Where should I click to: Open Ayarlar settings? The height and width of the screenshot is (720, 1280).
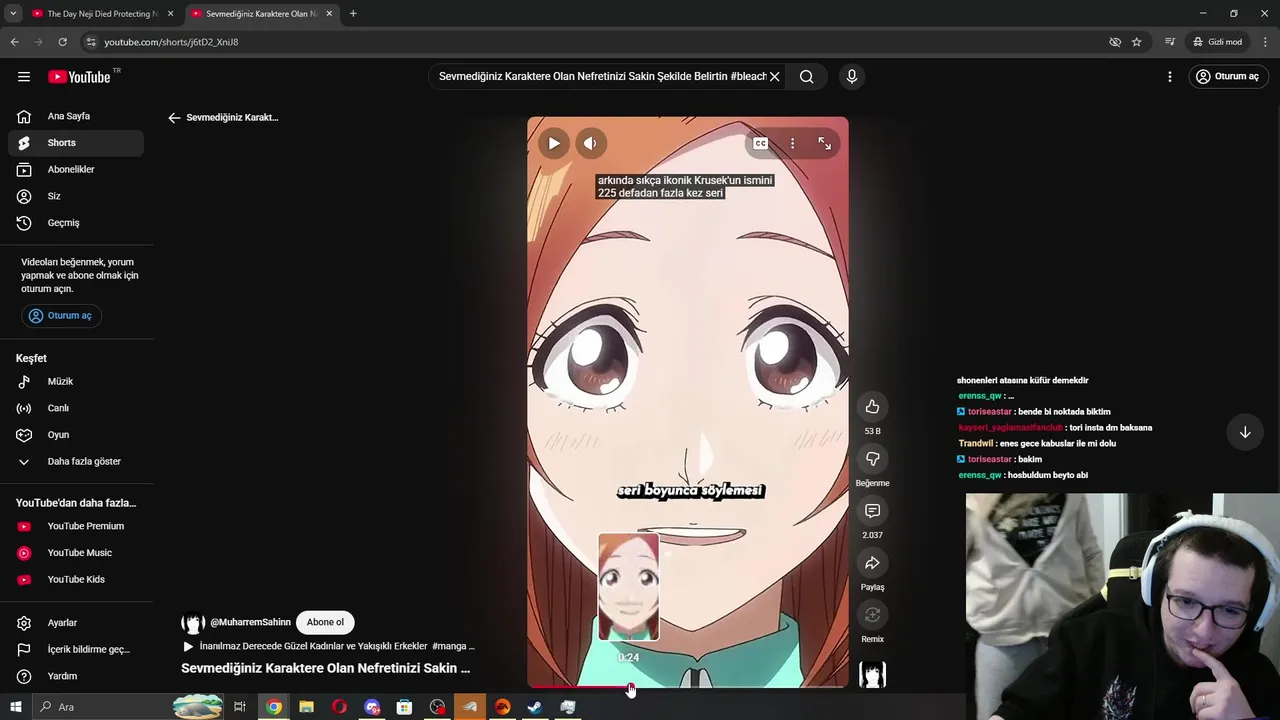tap(76, 623)
